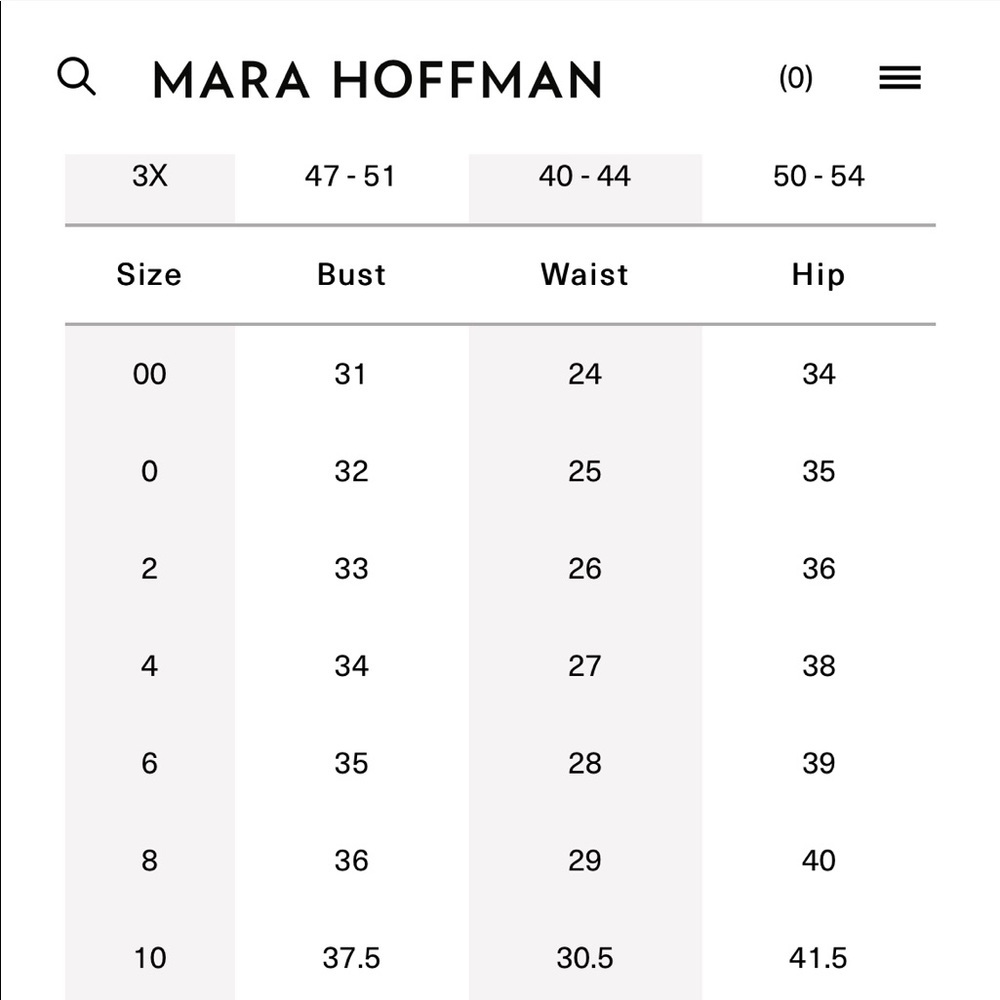This screenshot has width=1000, height=1000.
Task: Select the 3X size row
Action: coord(150,176)
